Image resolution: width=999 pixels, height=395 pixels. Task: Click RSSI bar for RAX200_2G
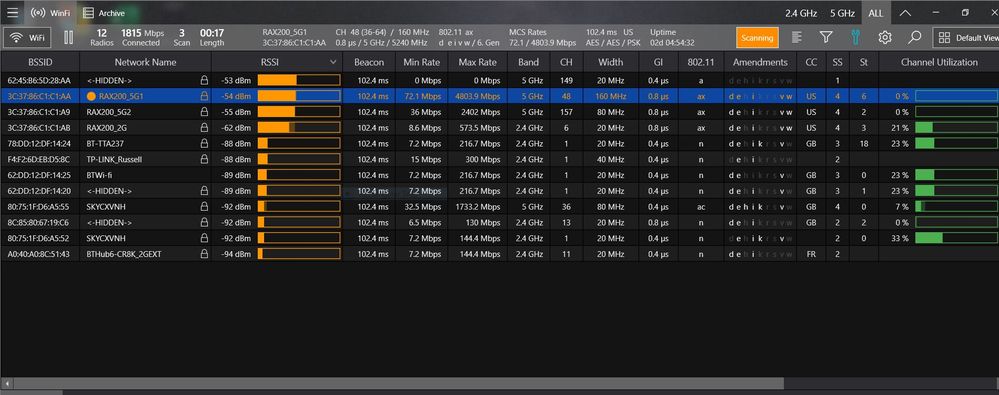[x=299, y=127]
